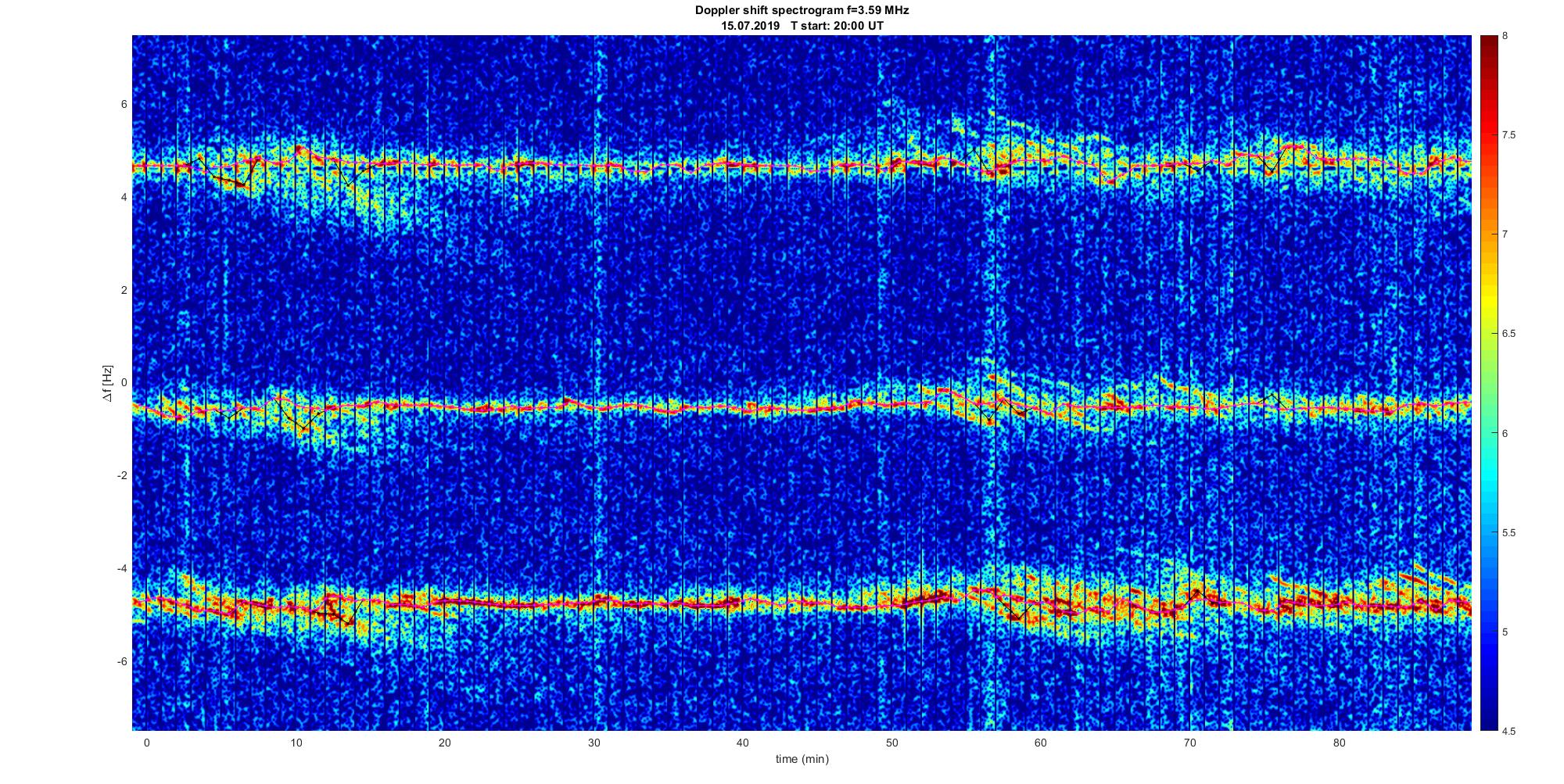Click the colorbar tick label '8'
This screenshot has width=1564, height=784.
click(x=1505, y=36)
